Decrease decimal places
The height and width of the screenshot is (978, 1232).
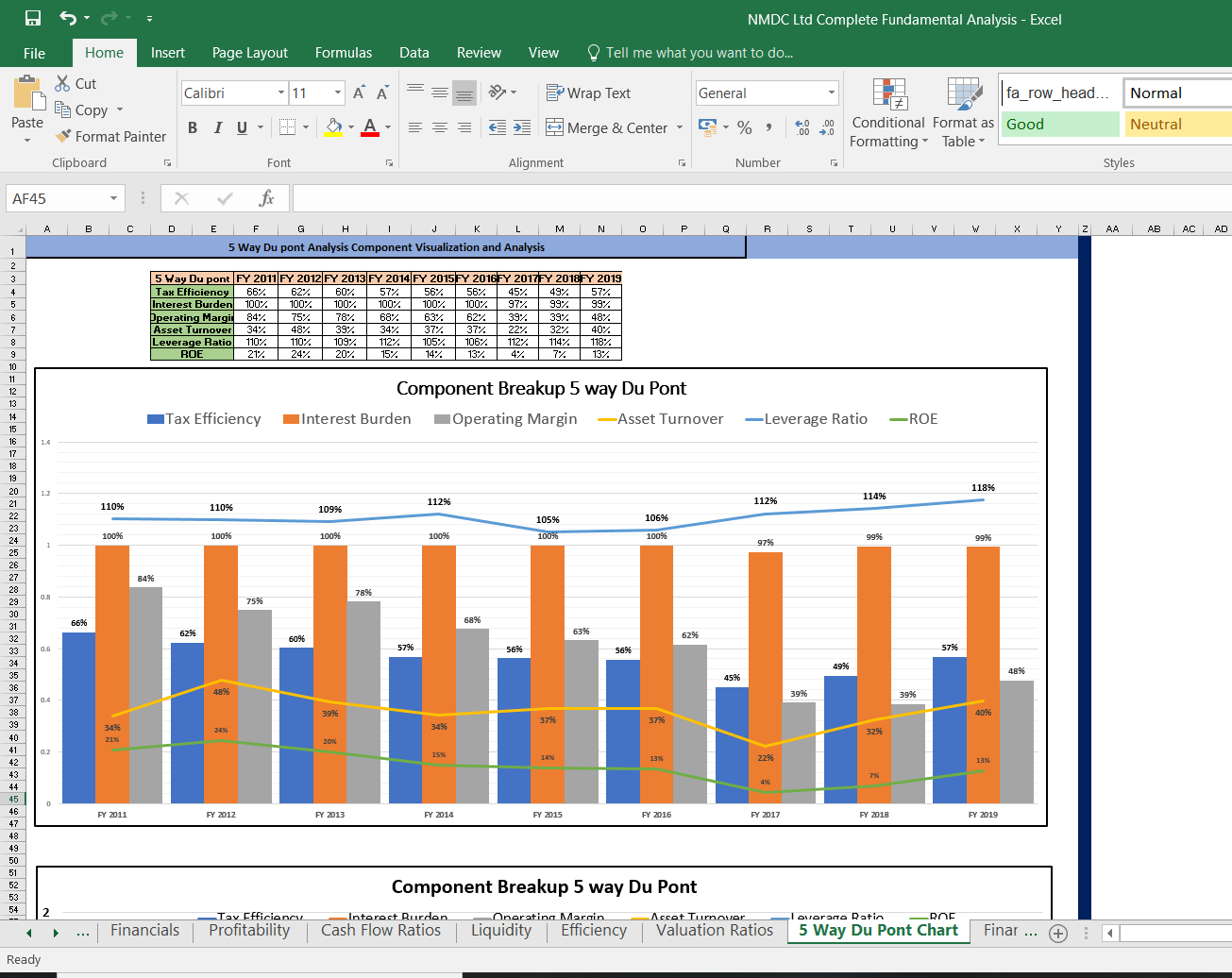coord(827,127)
